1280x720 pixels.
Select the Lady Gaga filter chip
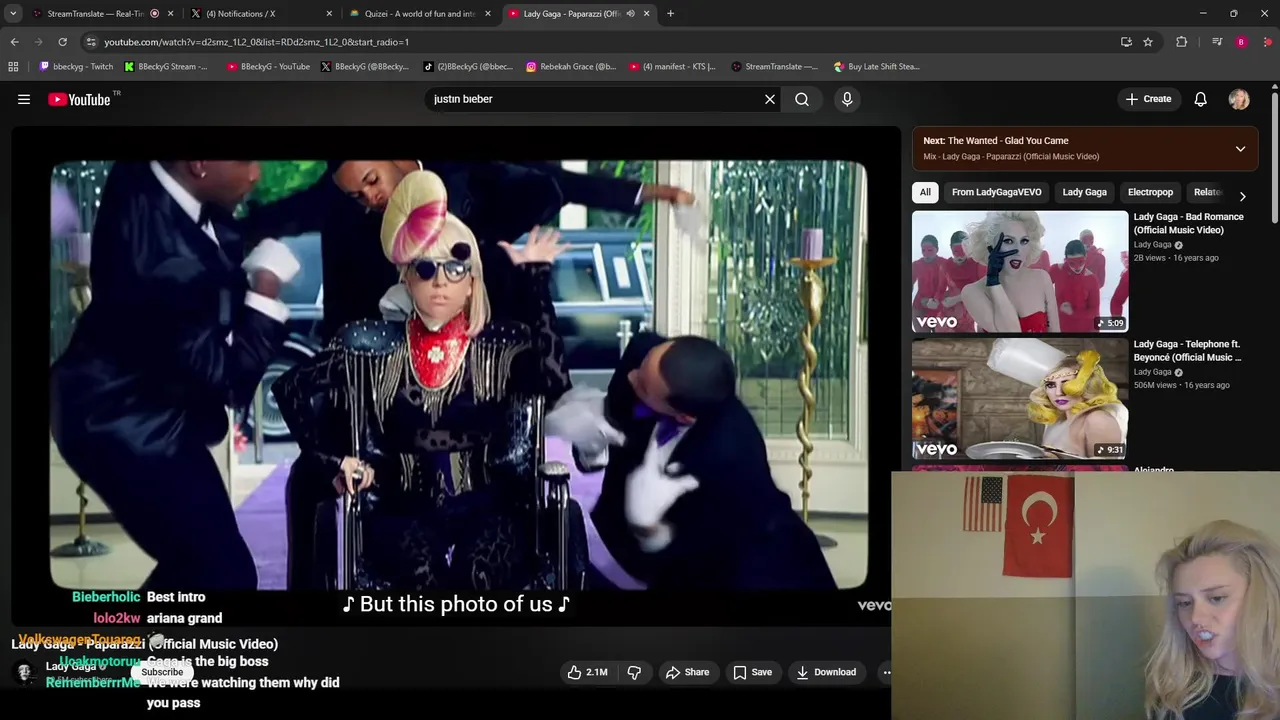[1084, 192]
